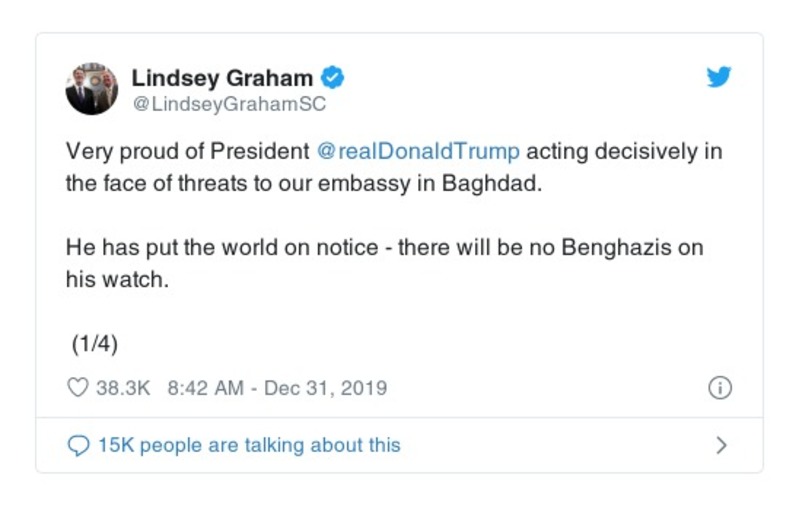Open Lindsey Graham's profile picture
This screenshot has height=513, width=799.
tap(92, 90)
